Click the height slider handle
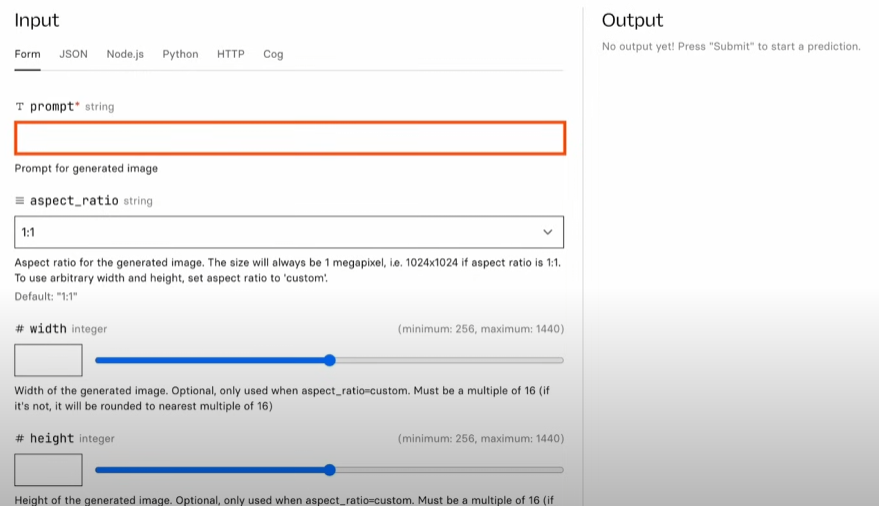879x506 pixels. point(330,470)
